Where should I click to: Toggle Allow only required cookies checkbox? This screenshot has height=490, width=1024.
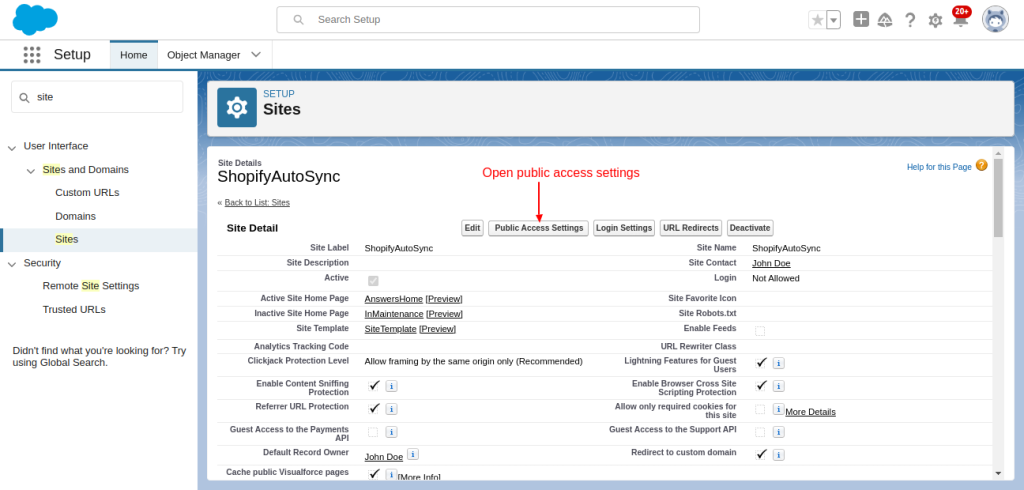point(760,409)
